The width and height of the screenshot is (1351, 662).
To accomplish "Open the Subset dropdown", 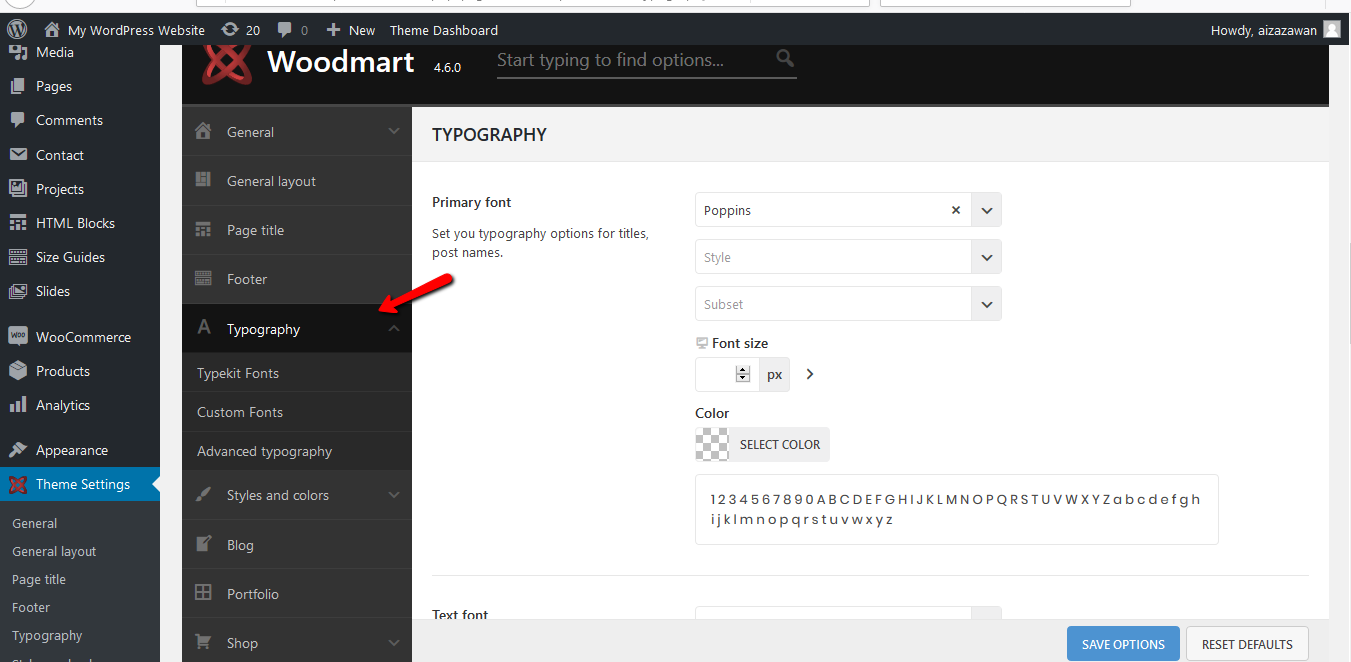I will click(848, 304).
